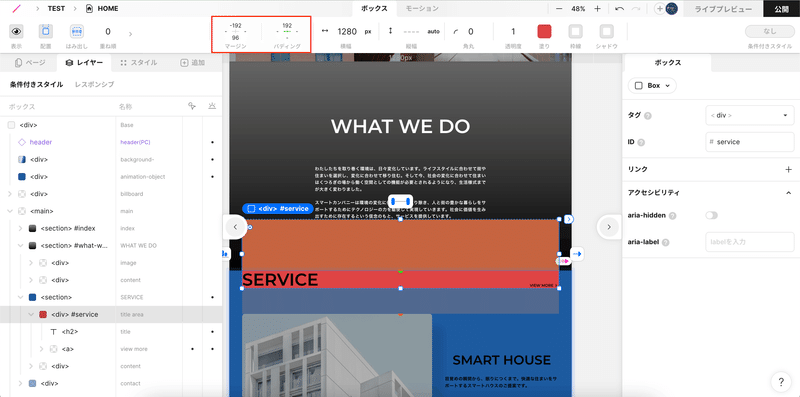
Task: Edit the ID field containing service
Action: pyautogui.click(x=749, y=142)
